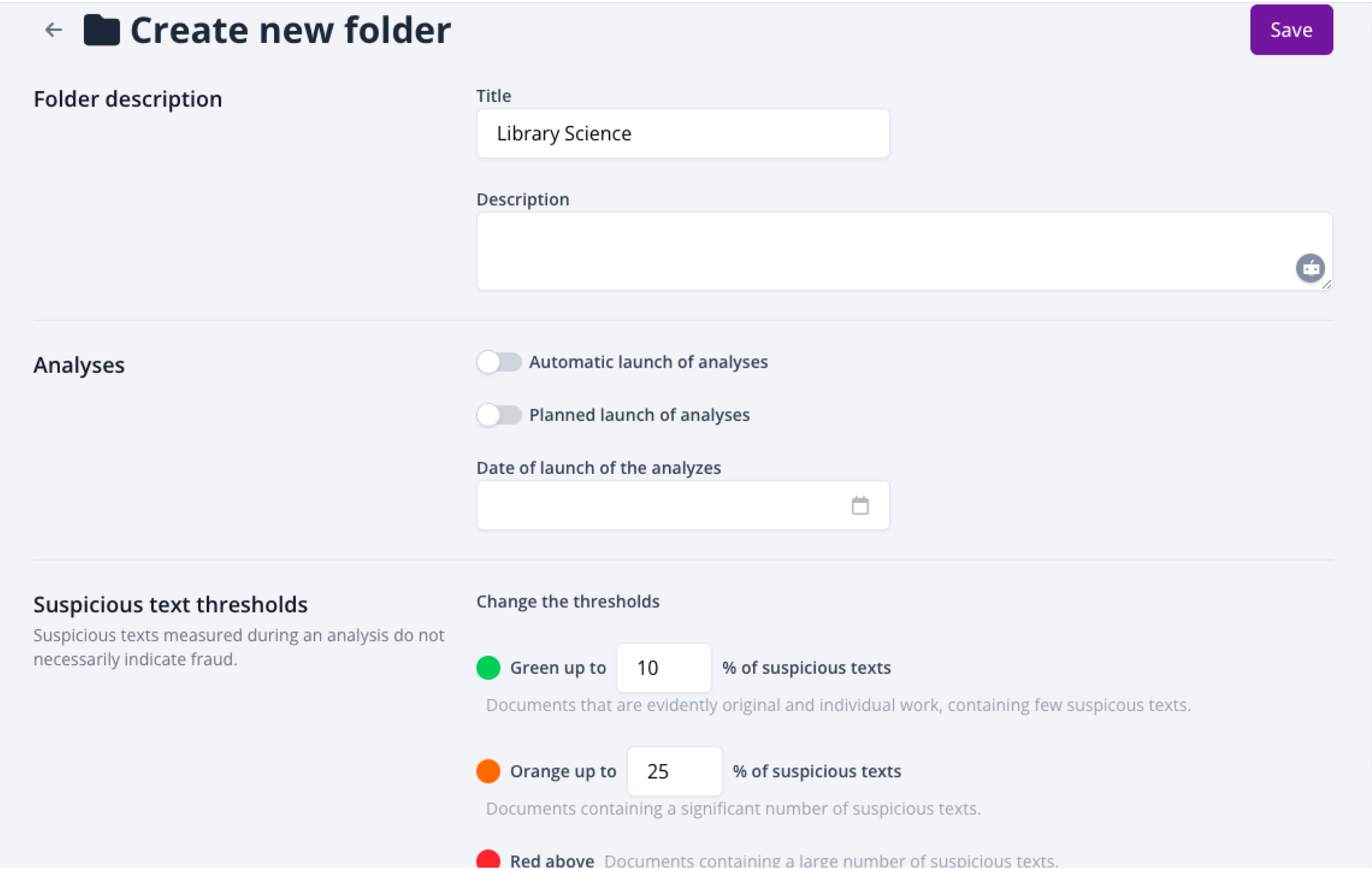Click the orange threshold indicator dot
This screenshot has width=1372, height=869.
(488, 771)
